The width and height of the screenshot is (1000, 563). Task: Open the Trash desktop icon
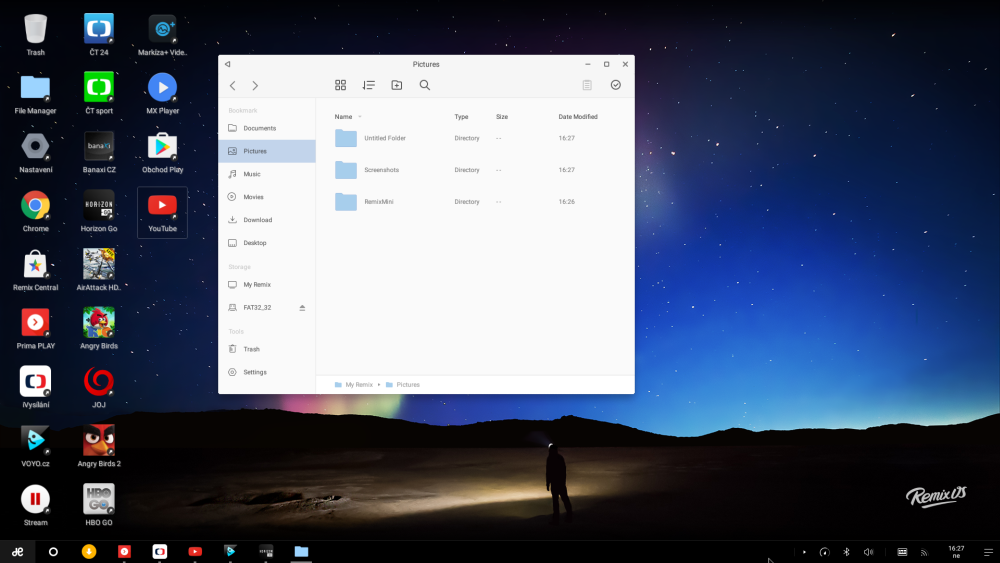(35, 35)
